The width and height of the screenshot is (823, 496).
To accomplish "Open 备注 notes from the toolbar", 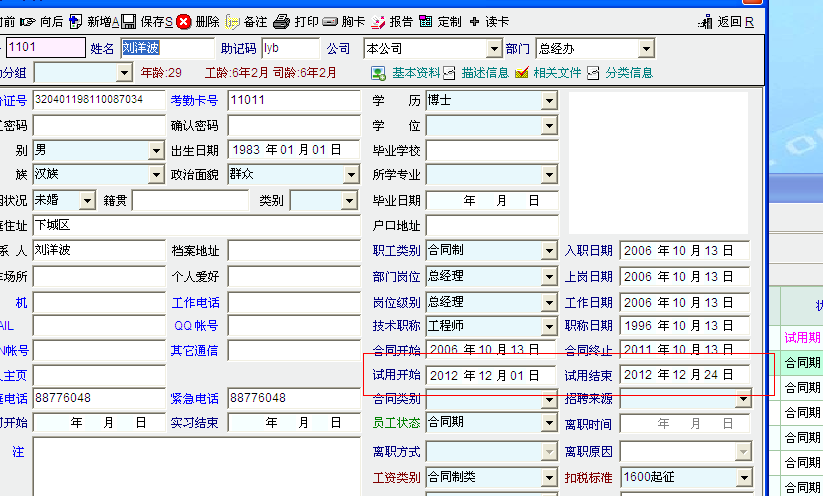I will 246,21.
